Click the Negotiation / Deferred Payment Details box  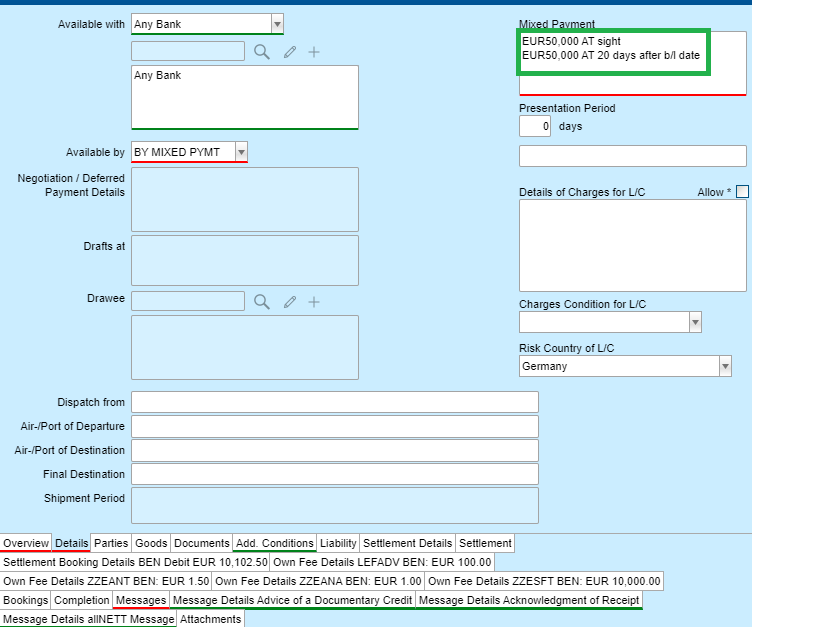(x=245, y=200)
